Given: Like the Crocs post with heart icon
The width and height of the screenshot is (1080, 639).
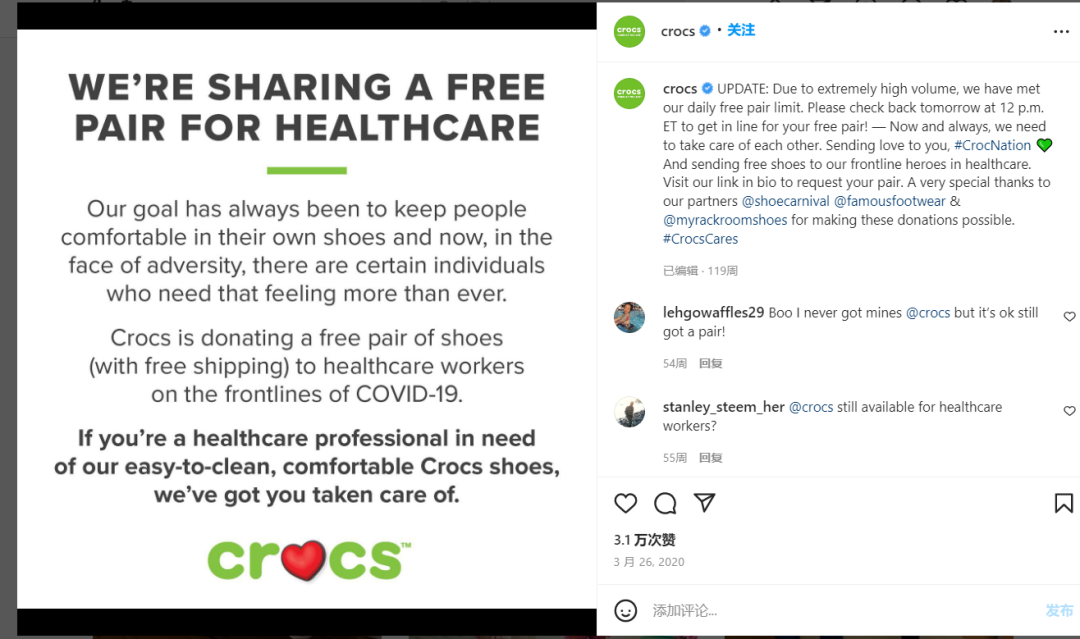Looking at the screenshot, I should pos(626,503).
